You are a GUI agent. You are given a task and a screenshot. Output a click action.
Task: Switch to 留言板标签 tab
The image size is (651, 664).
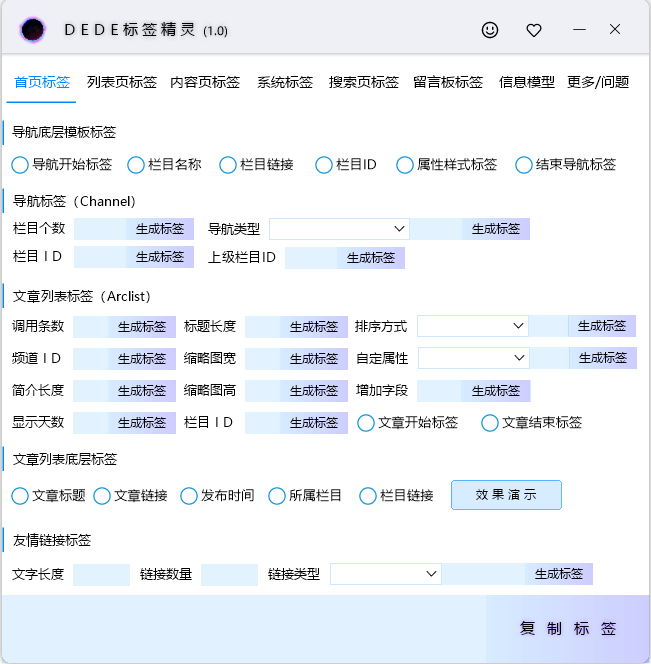pyautogui.click(x=448, y=82)
